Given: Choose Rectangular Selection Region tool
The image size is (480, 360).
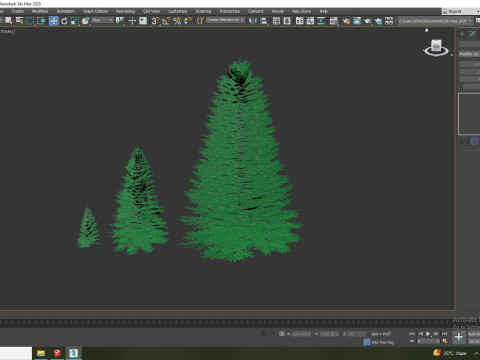Looking at the screenshot, I should [30, 21].
